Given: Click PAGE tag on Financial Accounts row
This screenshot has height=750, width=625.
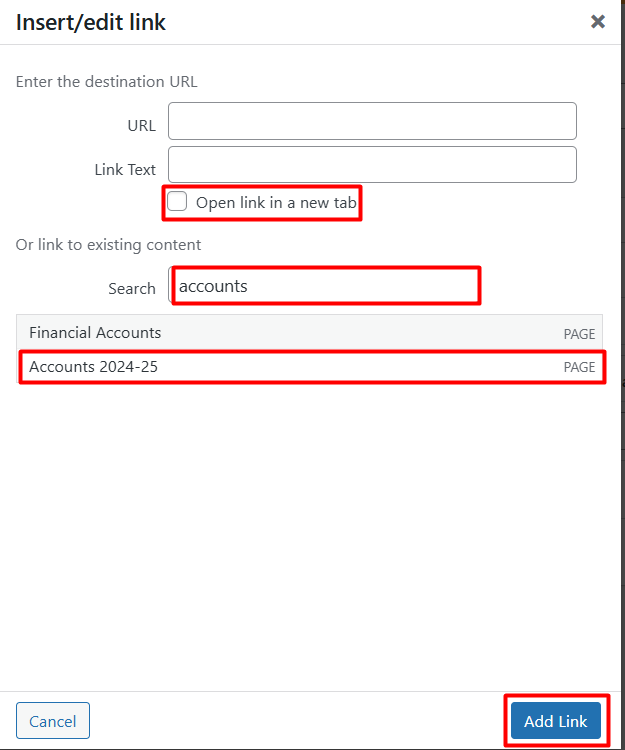Looking at the screenshot, I should [x=579, y=334].
